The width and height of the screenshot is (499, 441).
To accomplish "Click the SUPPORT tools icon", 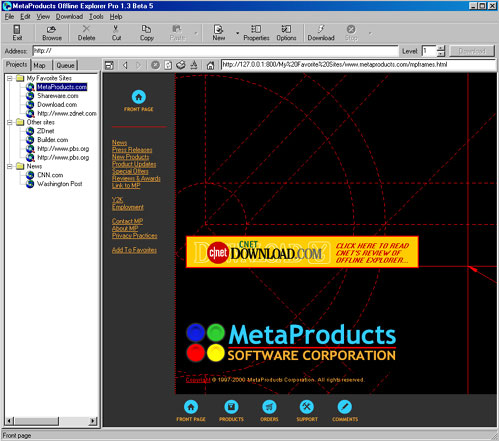I will pyautogui.click(x=307, y=407).
